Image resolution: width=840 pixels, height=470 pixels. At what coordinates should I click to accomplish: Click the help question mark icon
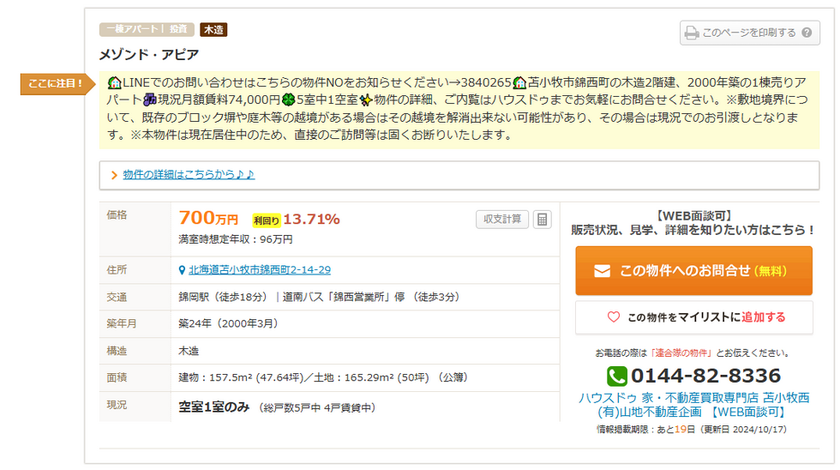pyautogui.click(x=806, y=33)
